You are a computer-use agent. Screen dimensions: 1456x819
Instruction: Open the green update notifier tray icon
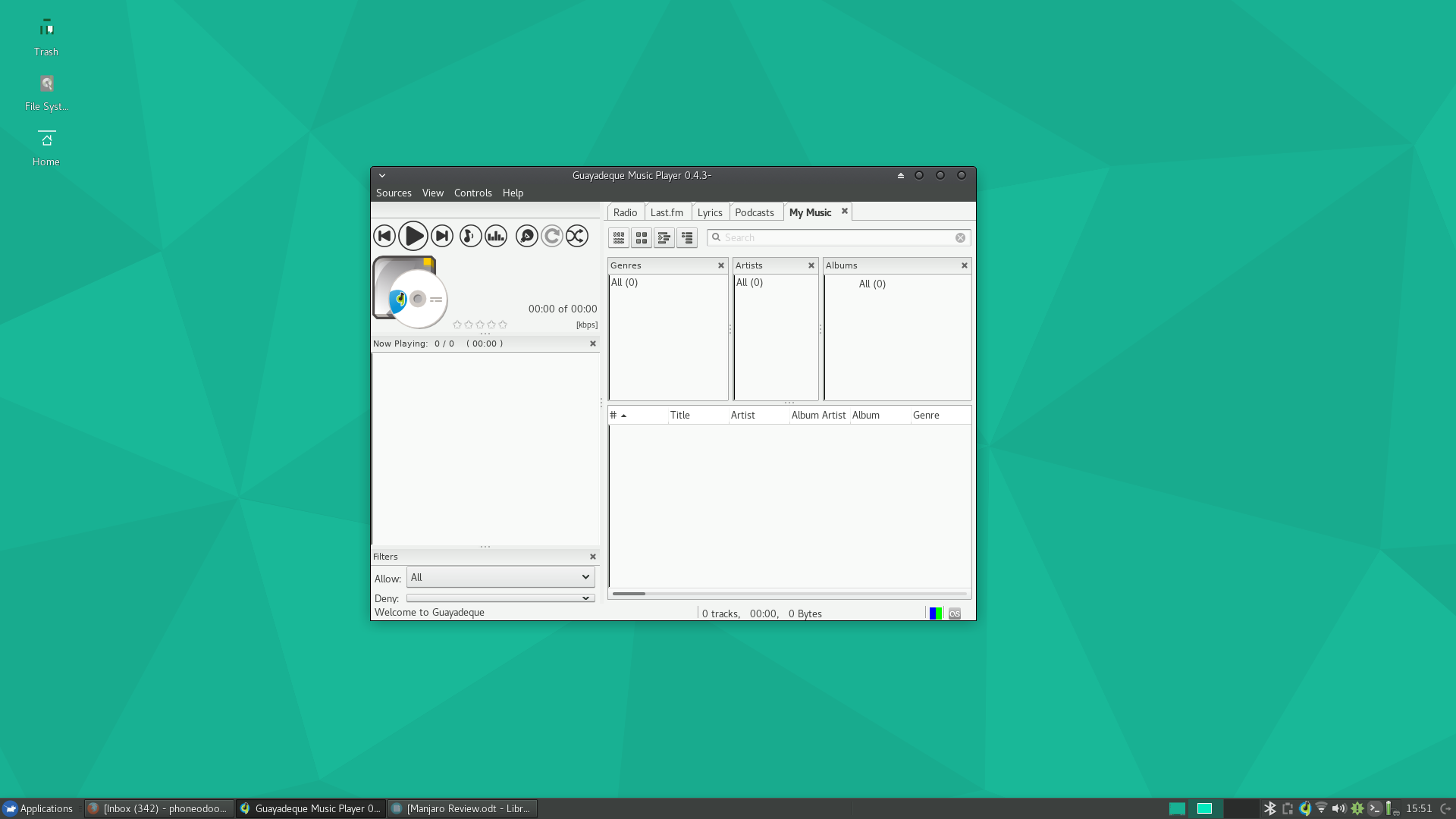pyautogui.click(x=1357, y=808)
